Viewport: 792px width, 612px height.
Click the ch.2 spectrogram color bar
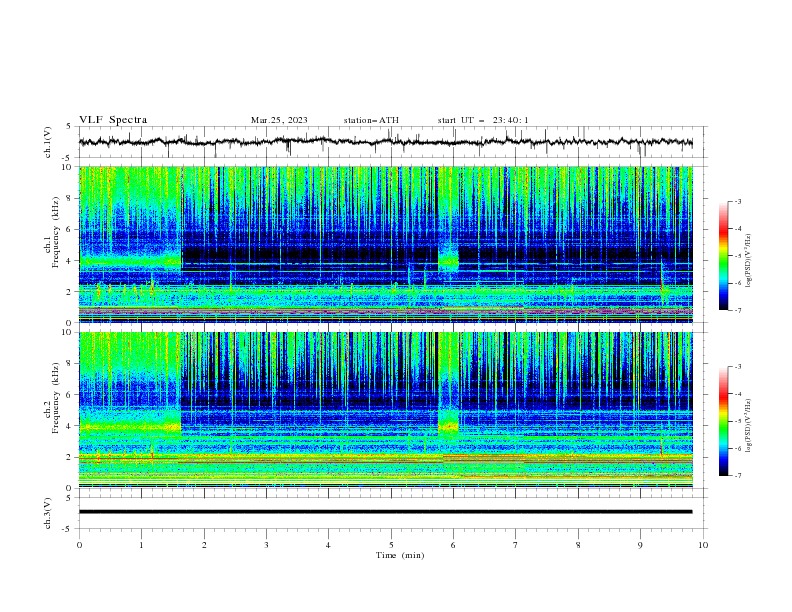[723, 421]
